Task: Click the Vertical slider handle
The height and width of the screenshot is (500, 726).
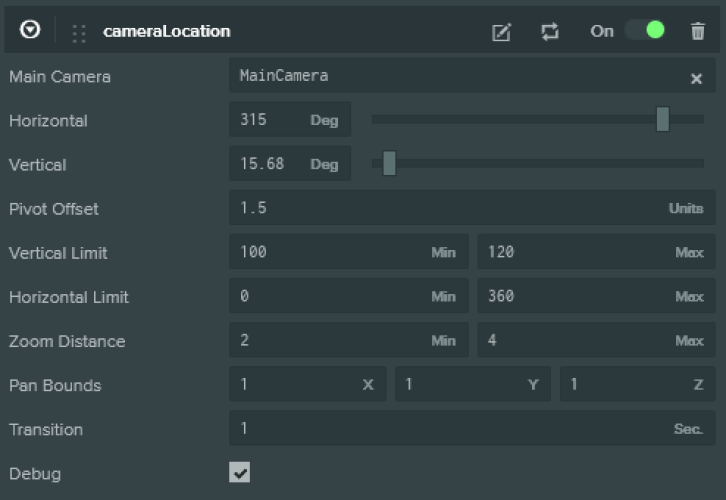Action: [389, 164]
